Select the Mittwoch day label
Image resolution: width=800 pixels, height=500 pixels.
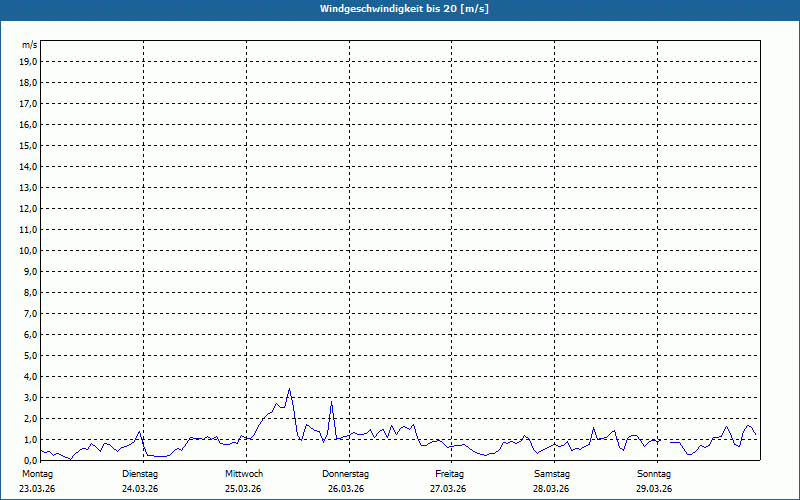(x=244, y=473)
